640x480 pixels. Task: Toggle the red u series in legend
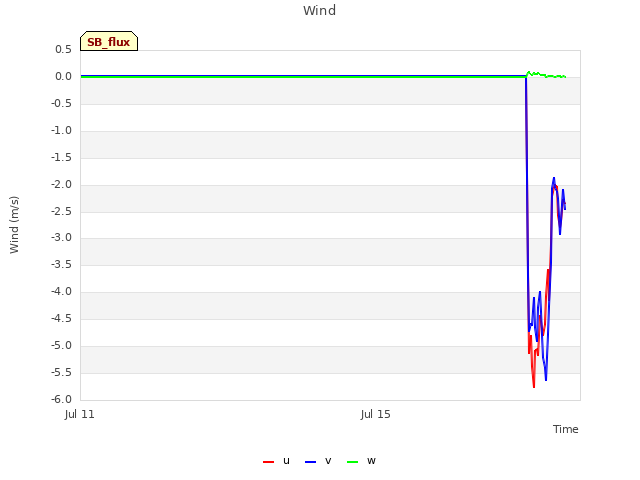click(x=276, y=461)
